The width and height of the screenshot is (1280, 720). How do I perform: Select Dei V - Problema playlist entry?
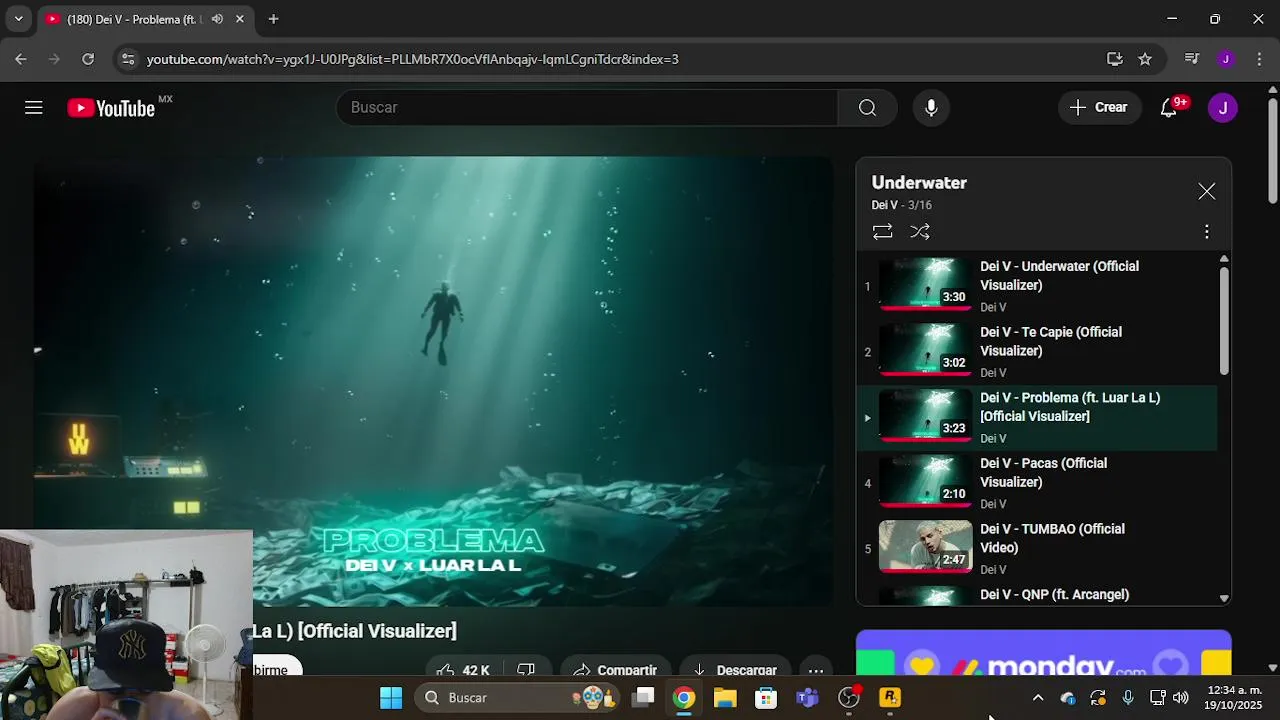tap(1038, 418)
